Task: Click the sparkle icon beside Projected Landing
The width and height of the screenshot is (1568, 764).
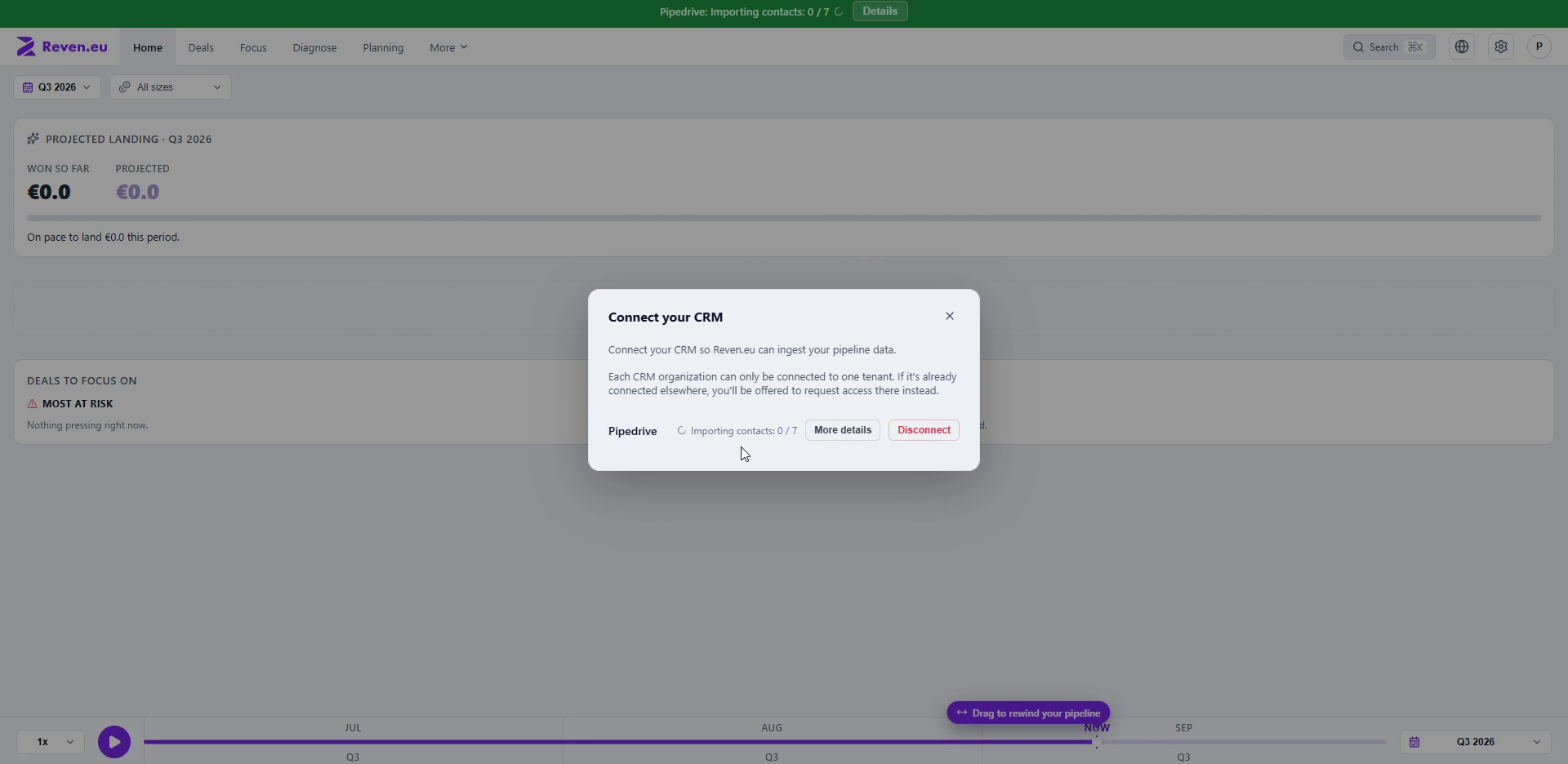Action: point(33,139)
